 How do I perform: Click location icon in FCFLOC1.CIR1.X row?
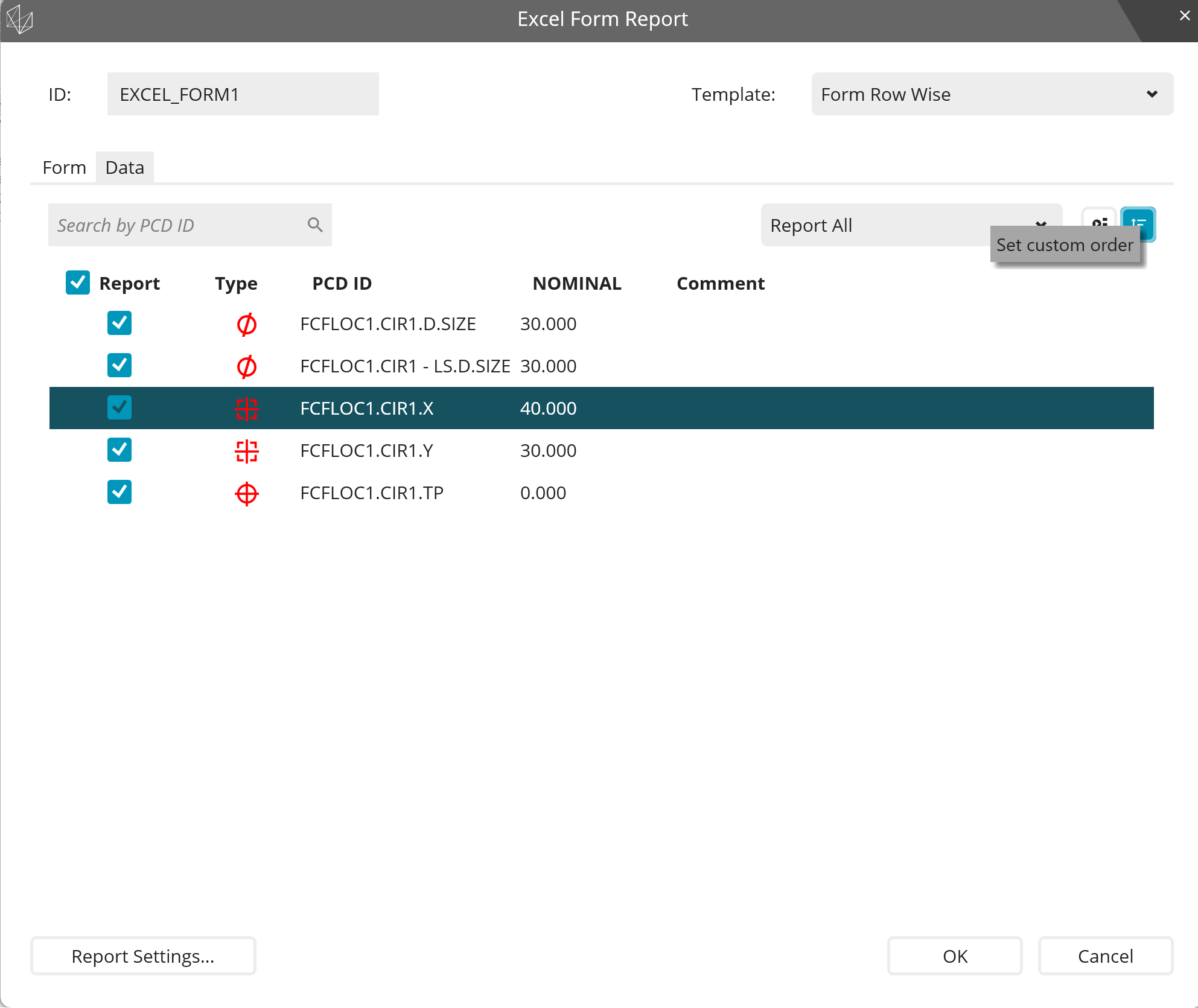tap(246, 409)
